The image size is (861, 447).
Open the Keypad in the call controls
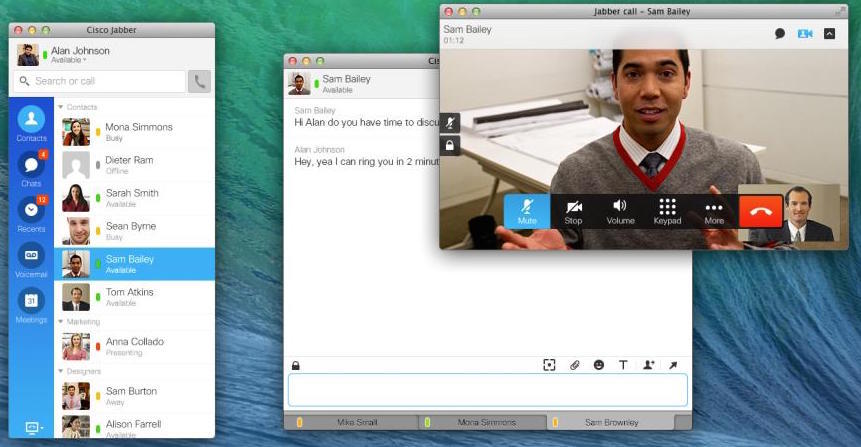click(667, 211)
